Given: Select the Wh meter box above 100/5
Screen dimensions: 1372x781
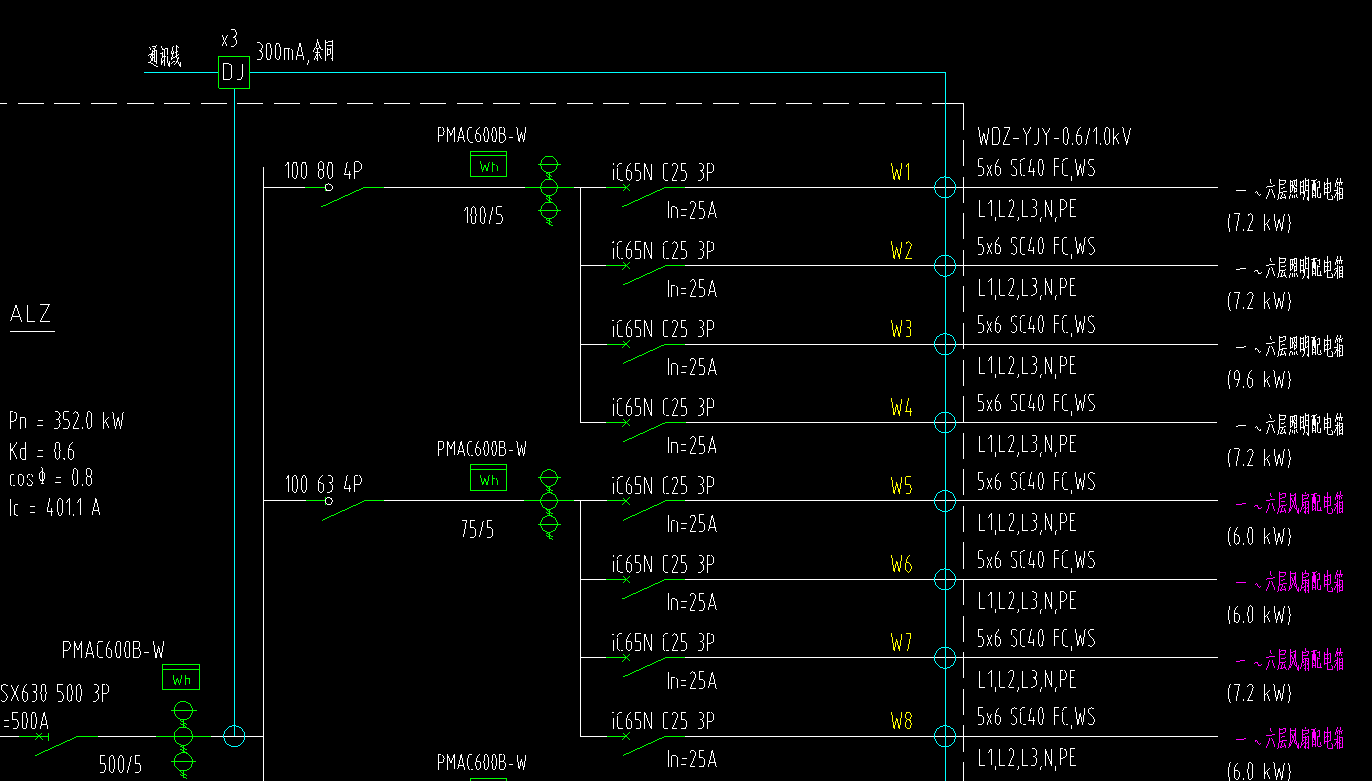Looking at the screenshot, I should click(488, 165).
